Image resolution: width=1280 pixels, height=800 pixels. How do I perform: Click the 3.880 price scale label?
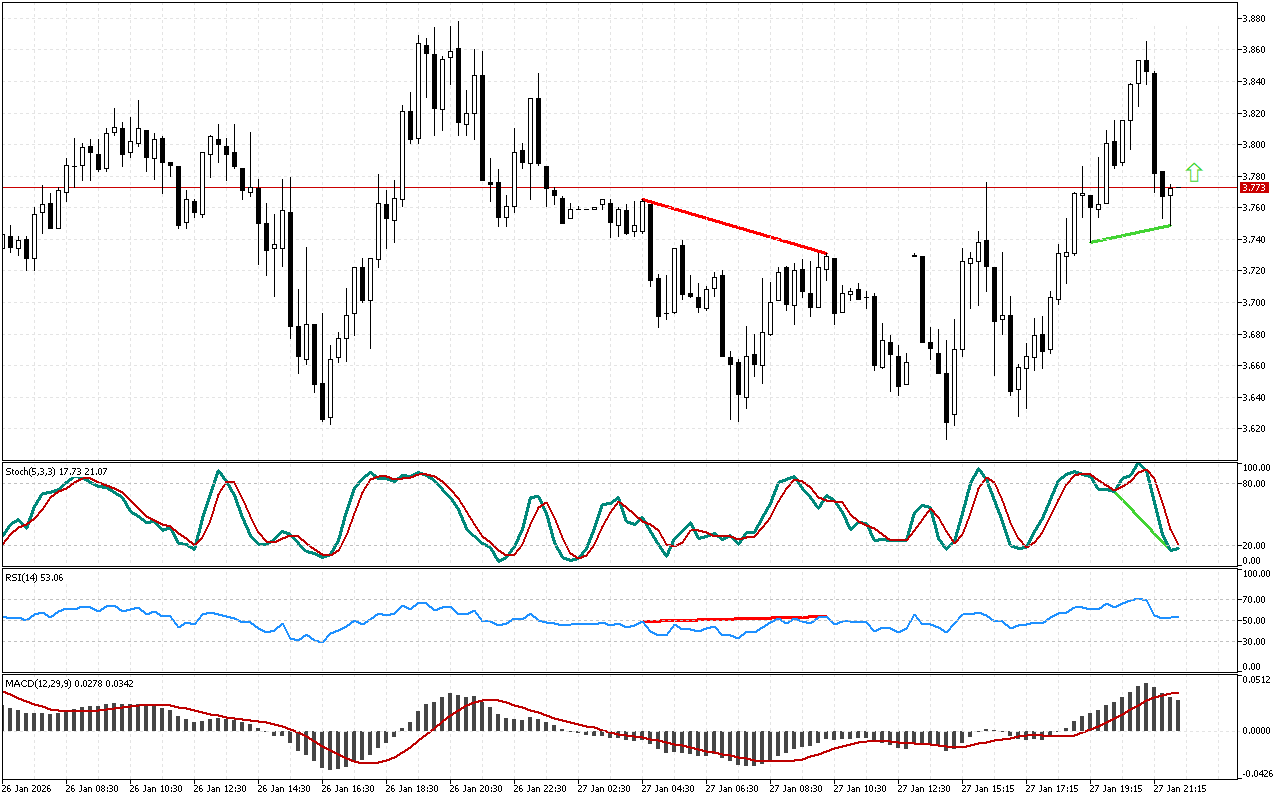coord(1254,18)
